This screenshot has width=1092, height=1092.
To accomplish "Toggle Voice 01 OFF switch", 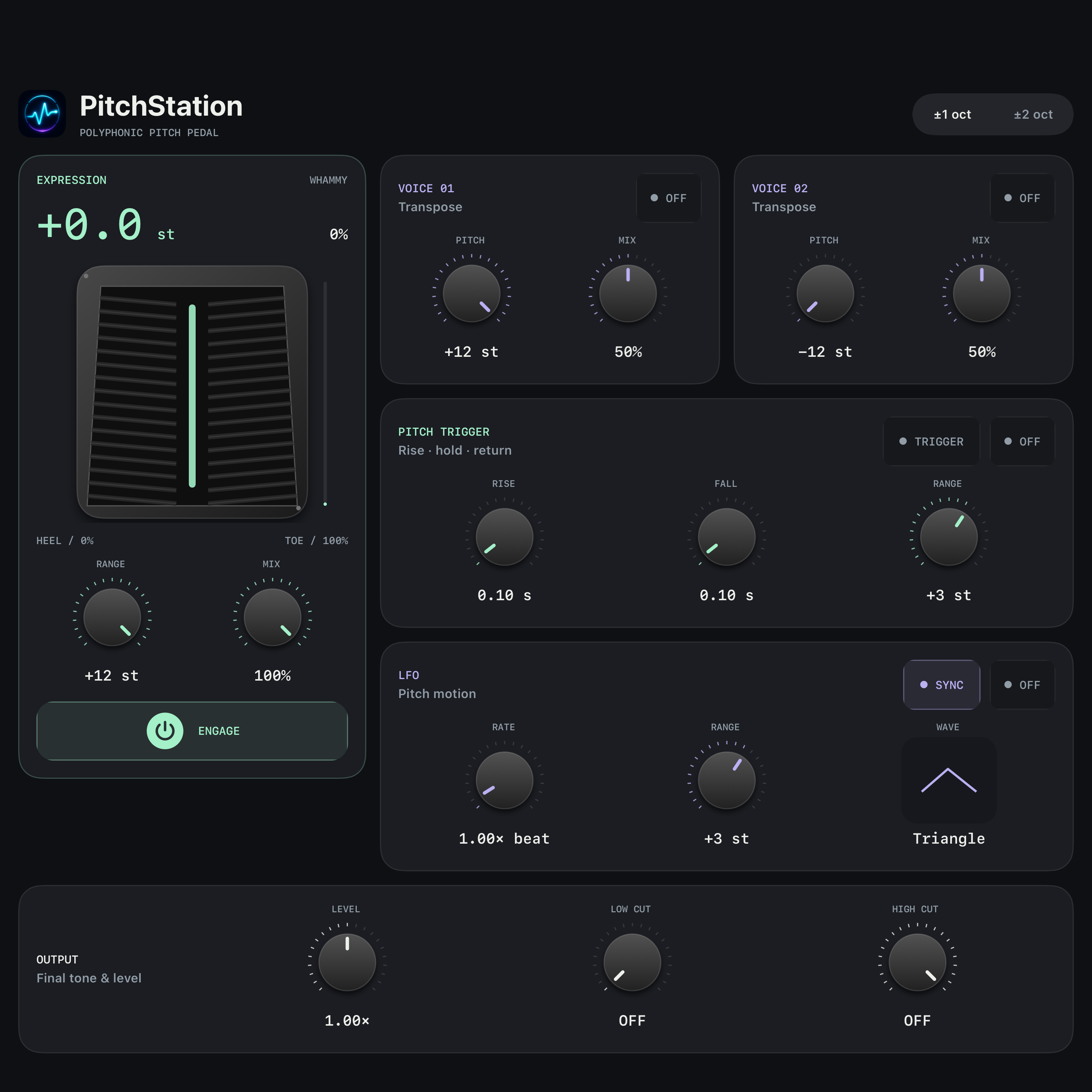I will tap(668, 198).
